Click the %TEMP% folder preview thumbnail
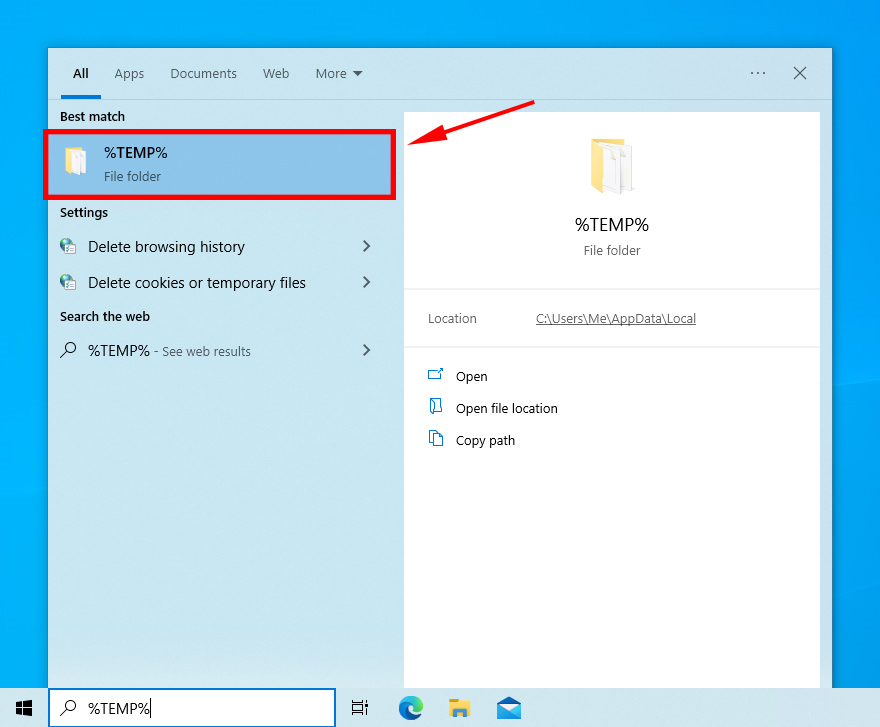The image size is (880, 727). [611, 164]
